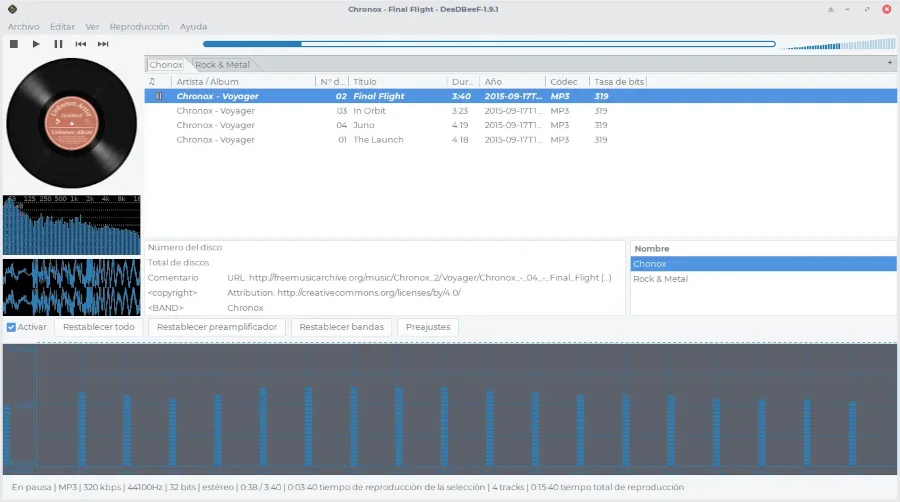
Task: Open the Preajustes presets button
Action: coord(428,327)
